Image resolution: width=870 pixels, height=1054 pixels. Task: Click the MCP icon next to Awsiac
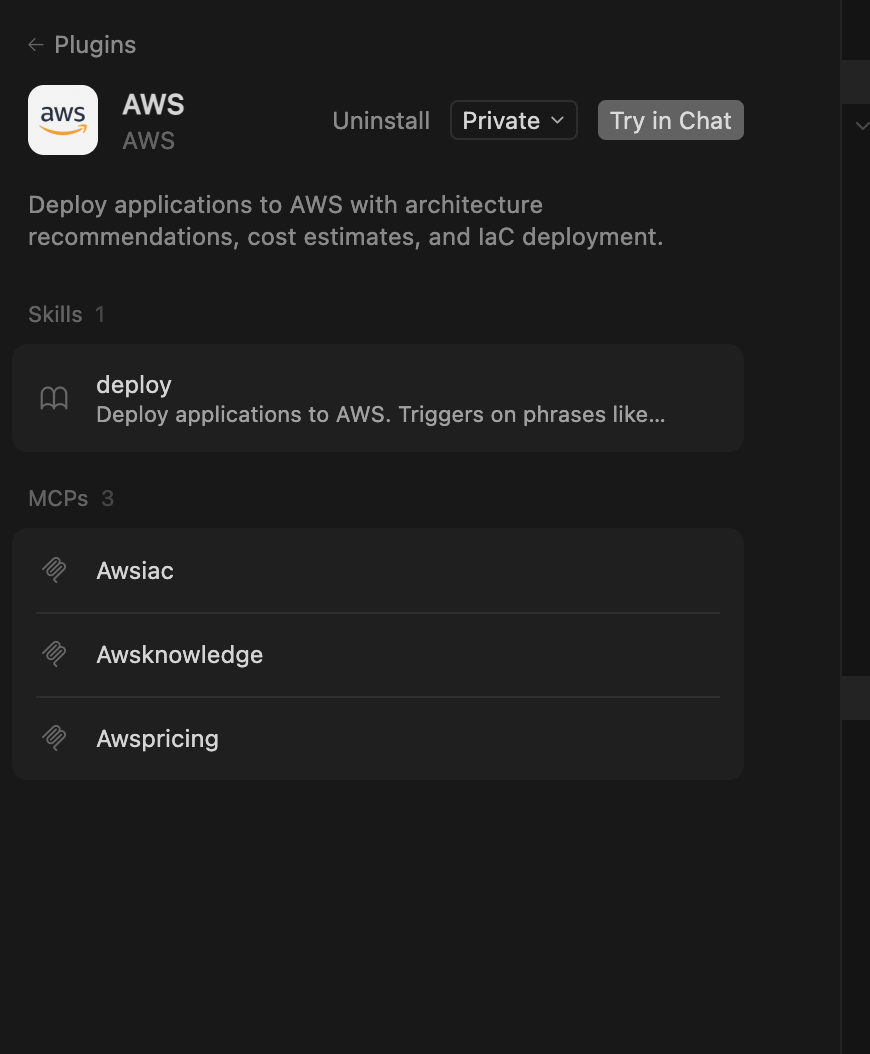click(x=55, y=570)
